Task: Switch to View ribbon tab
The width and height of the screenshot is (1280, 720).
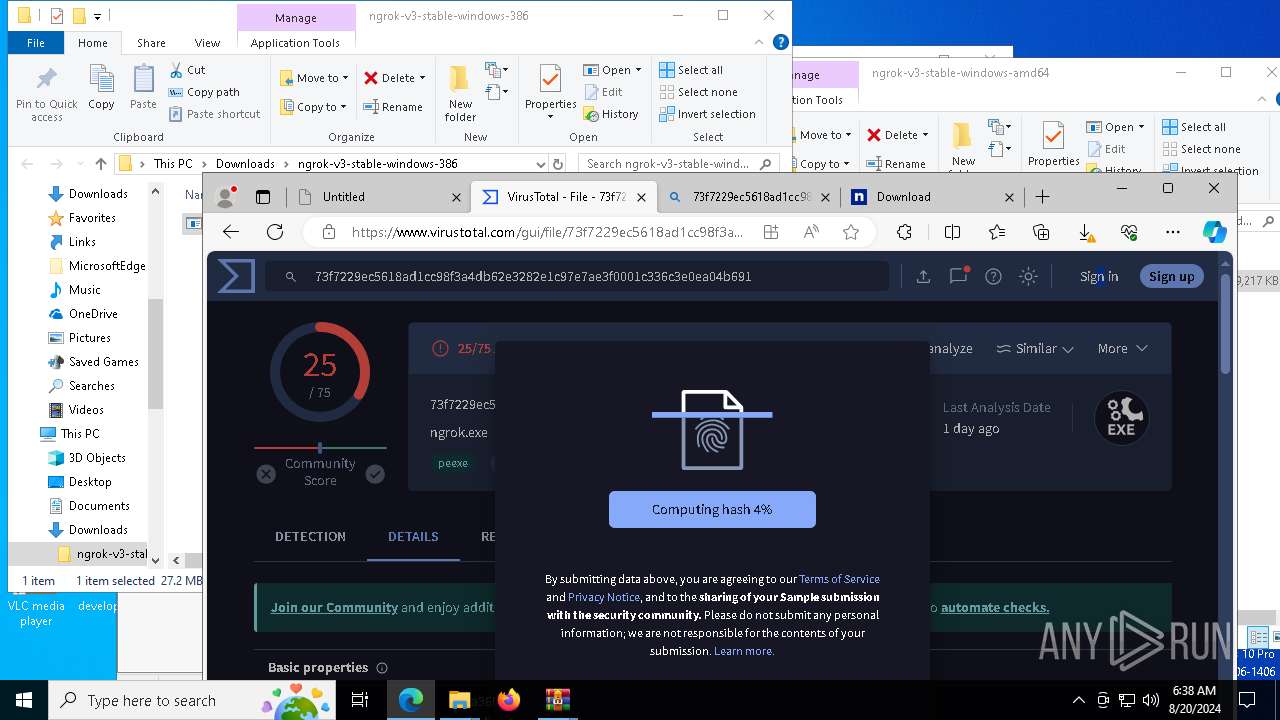Action: (x=207, y=43)
